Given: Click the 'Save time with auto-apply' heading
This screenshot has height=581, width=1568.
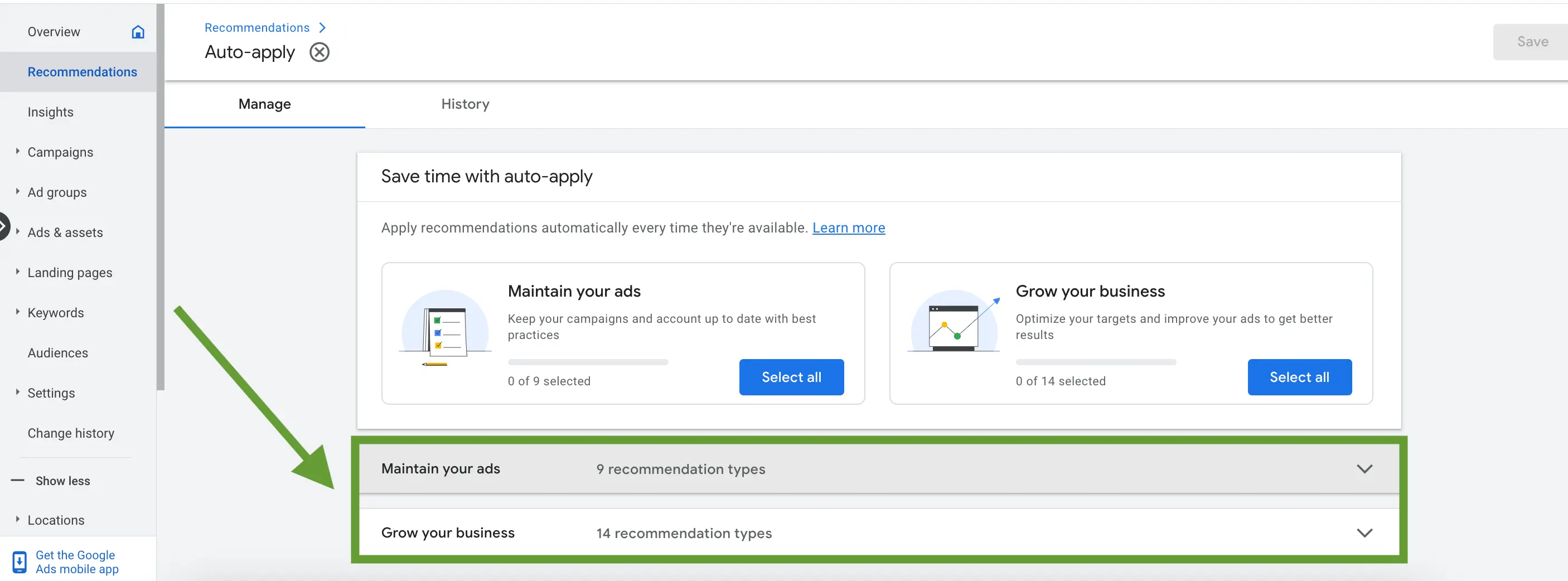Looking at the screenshot, I should [486, 176].
